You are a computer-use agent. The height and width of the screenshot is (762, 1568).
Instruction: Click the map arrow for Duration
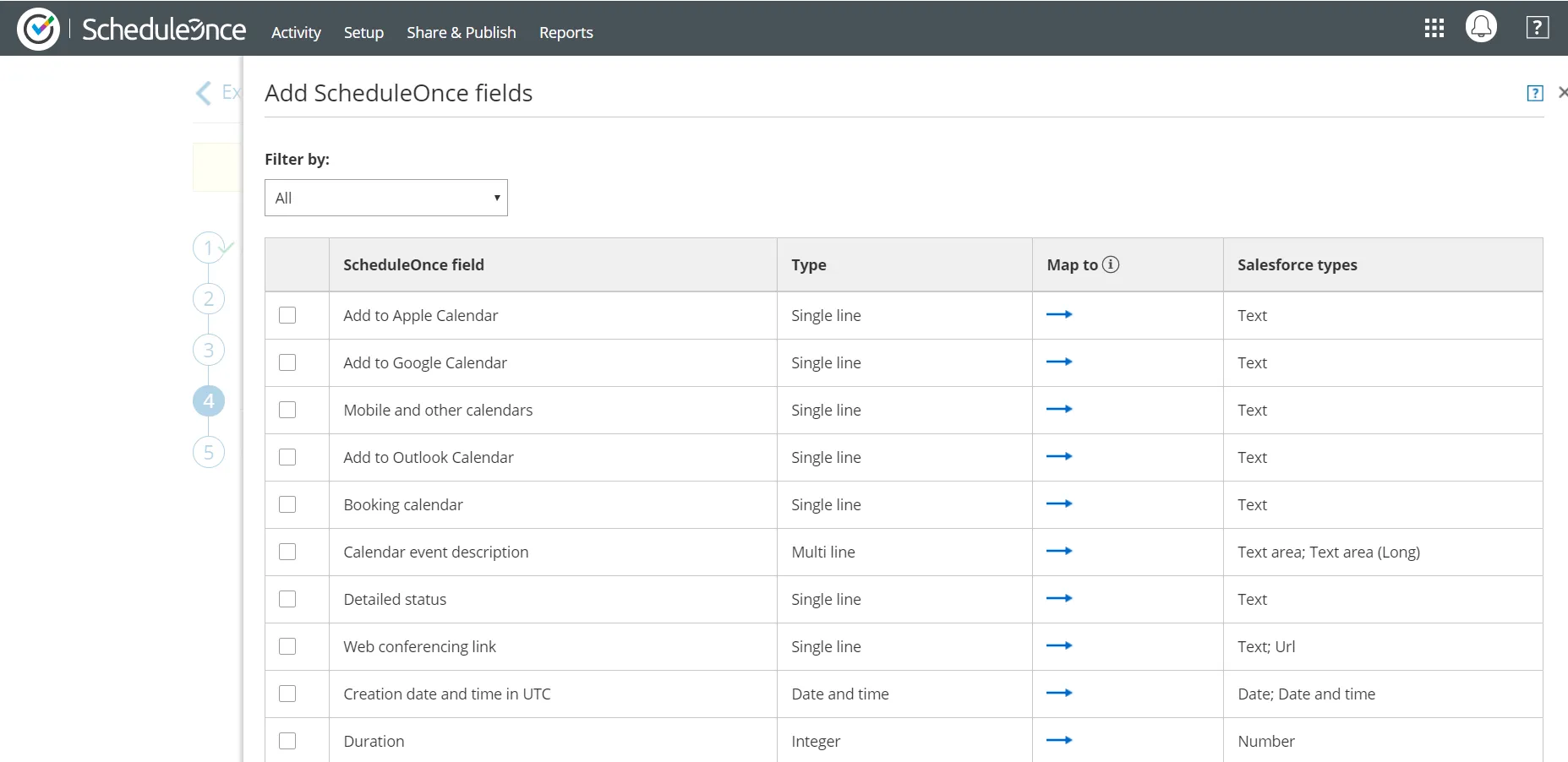coord(1059,740)
